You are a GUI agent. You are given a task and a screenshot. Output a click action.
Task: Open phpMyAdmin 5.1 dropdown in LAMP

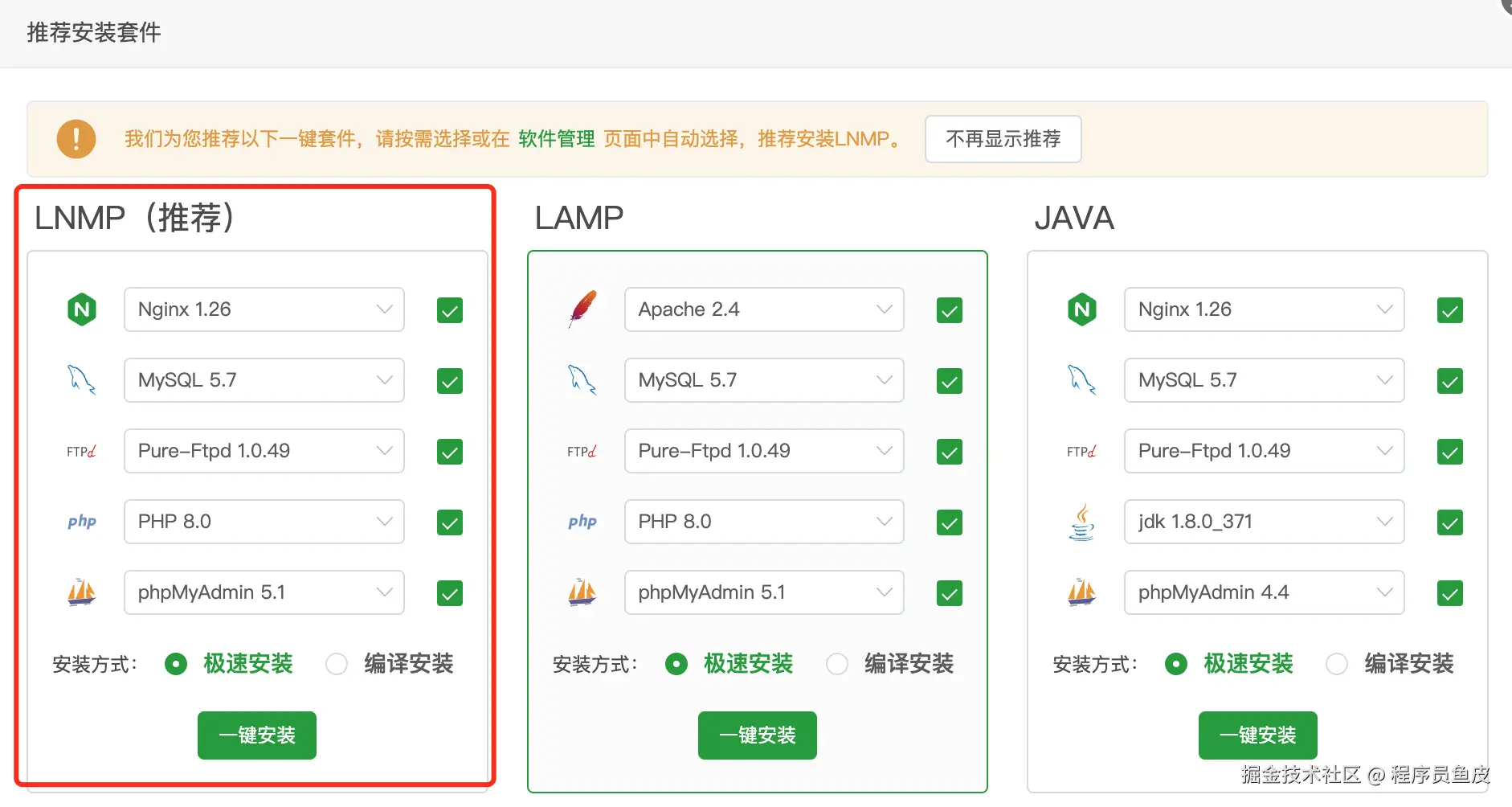click(x=764, y=592)
